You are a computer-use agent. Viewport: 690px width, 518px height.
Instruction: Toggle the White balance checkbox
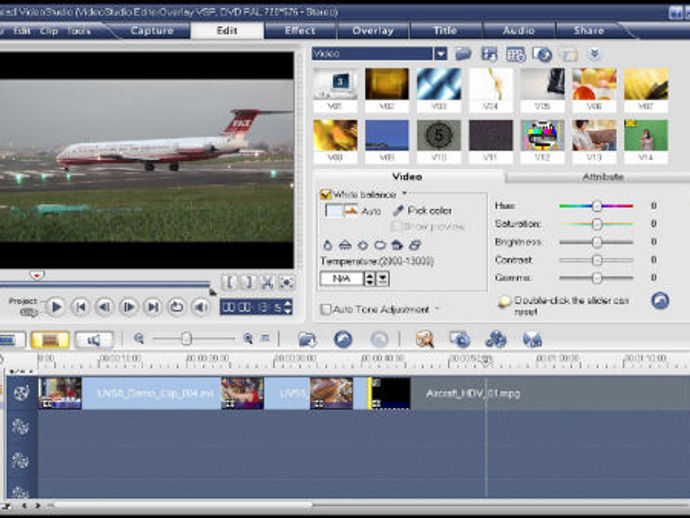[326, 195]
